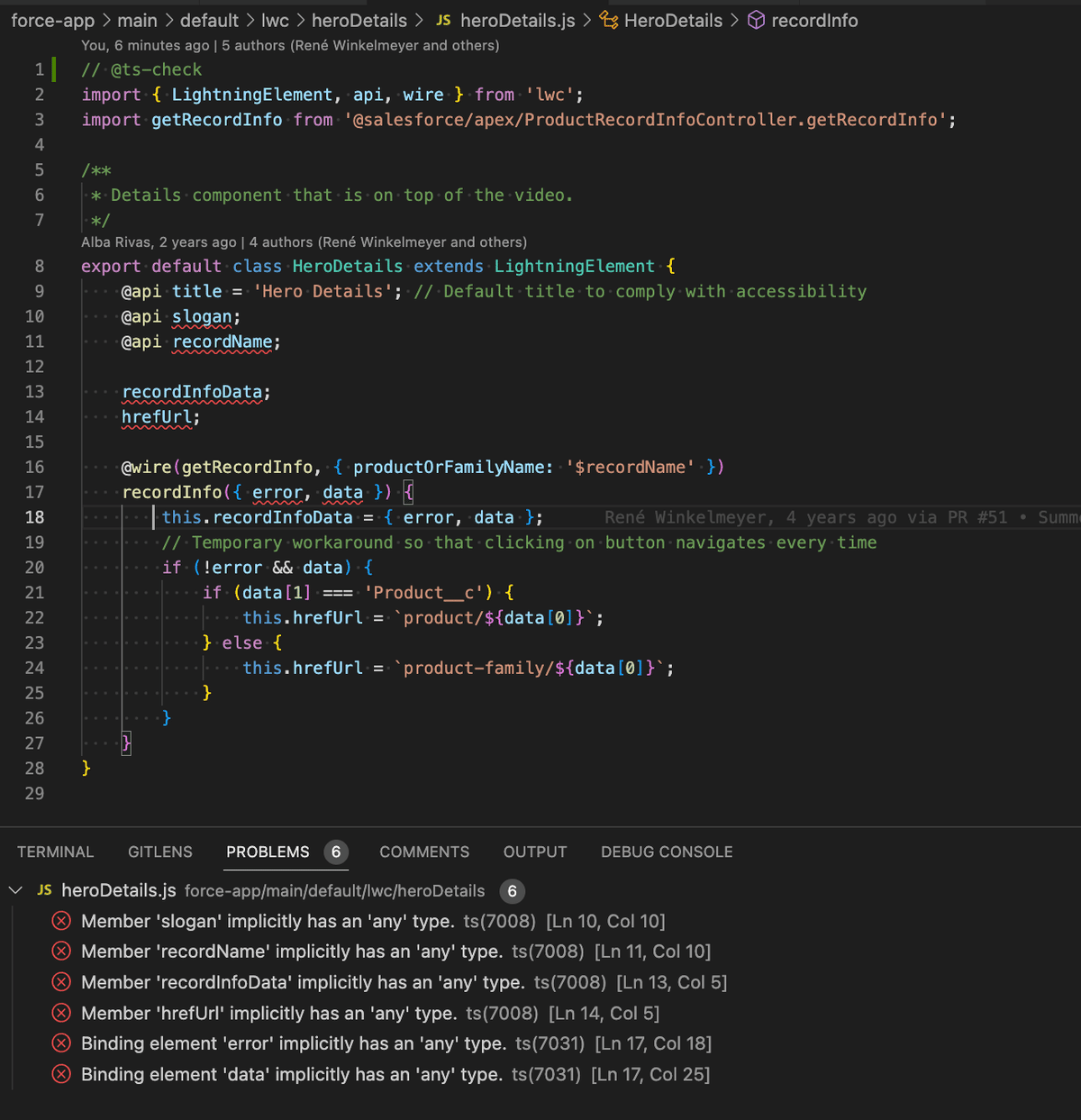The height and width of the screenshot is (1120, 1081).
Task: Open problem: Binding element 'data'
Action: tap(395, 1074)
